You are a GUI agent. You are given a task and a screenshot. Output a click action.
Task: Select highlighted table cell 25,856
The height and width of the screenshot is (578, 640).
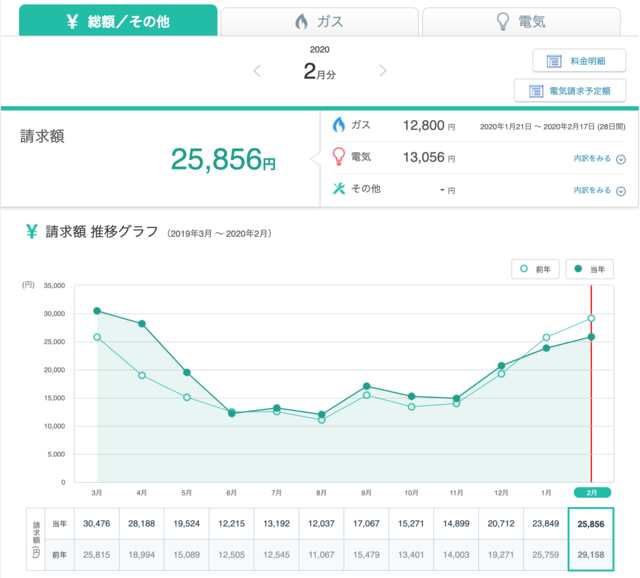click(x=591, y=524)
